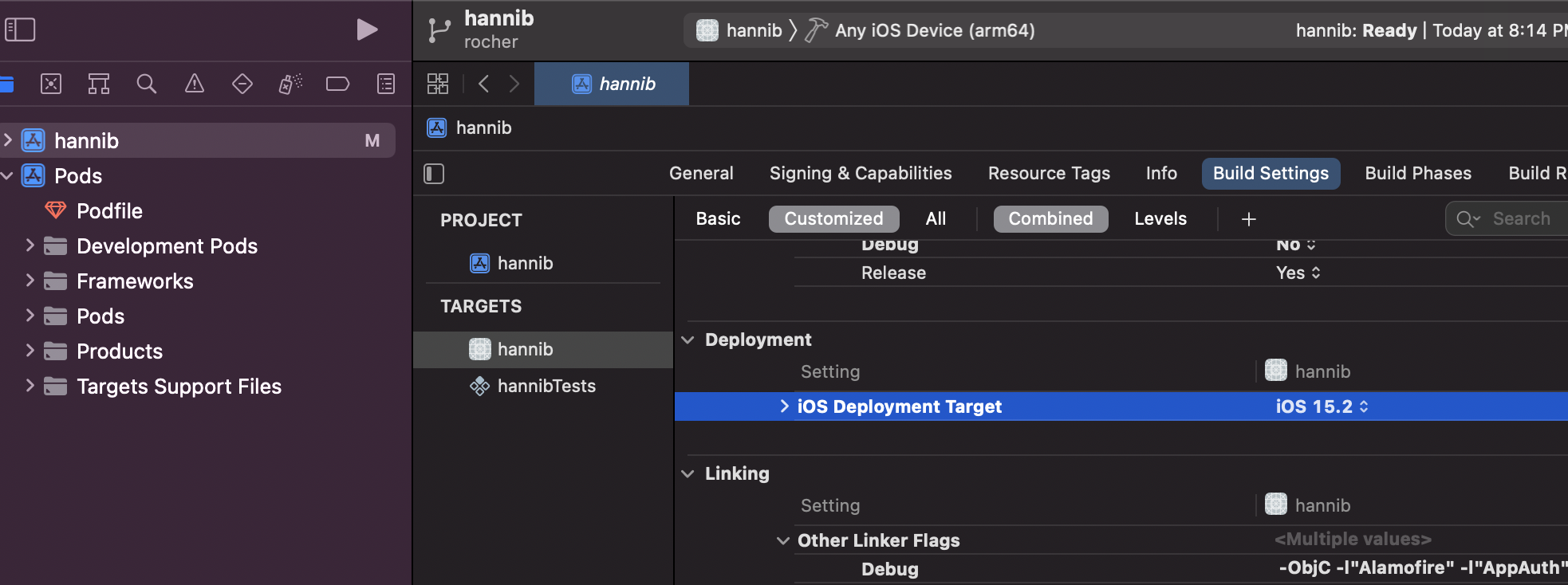This screenshot has width=1568, height=585.
Task: Switch filter to Basic settings
Action: click(718, 218)
